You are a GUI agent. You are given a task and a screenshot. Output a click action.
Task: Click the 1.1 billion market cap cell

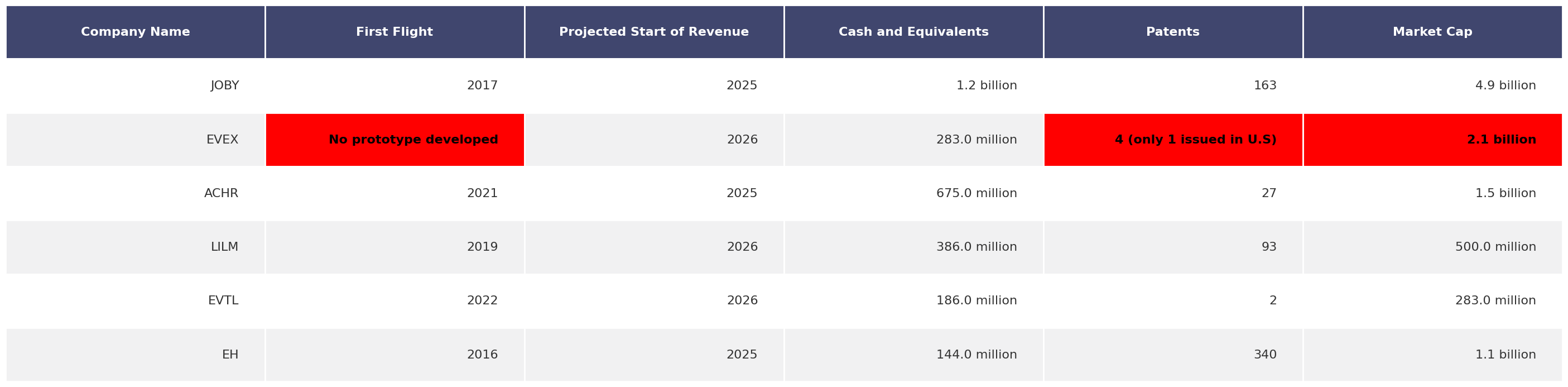point(1432,355)
